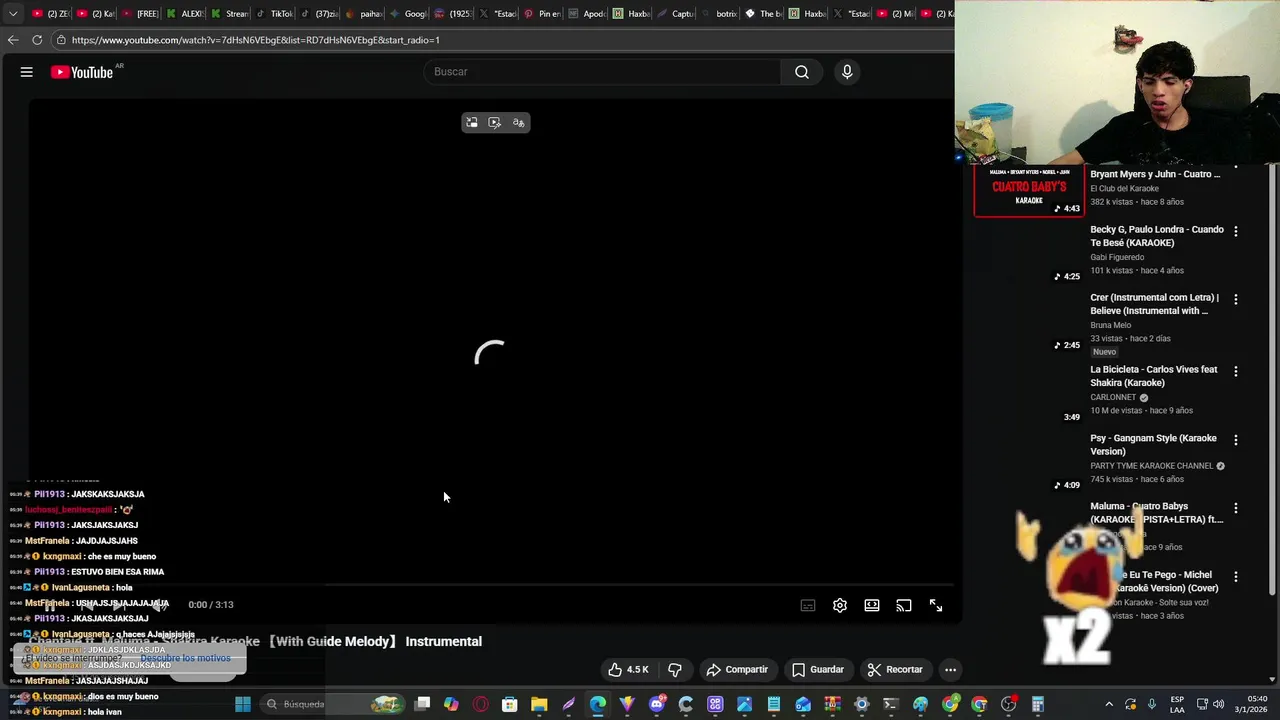Open El Club del Karaoke channel

coord(1124,189)
